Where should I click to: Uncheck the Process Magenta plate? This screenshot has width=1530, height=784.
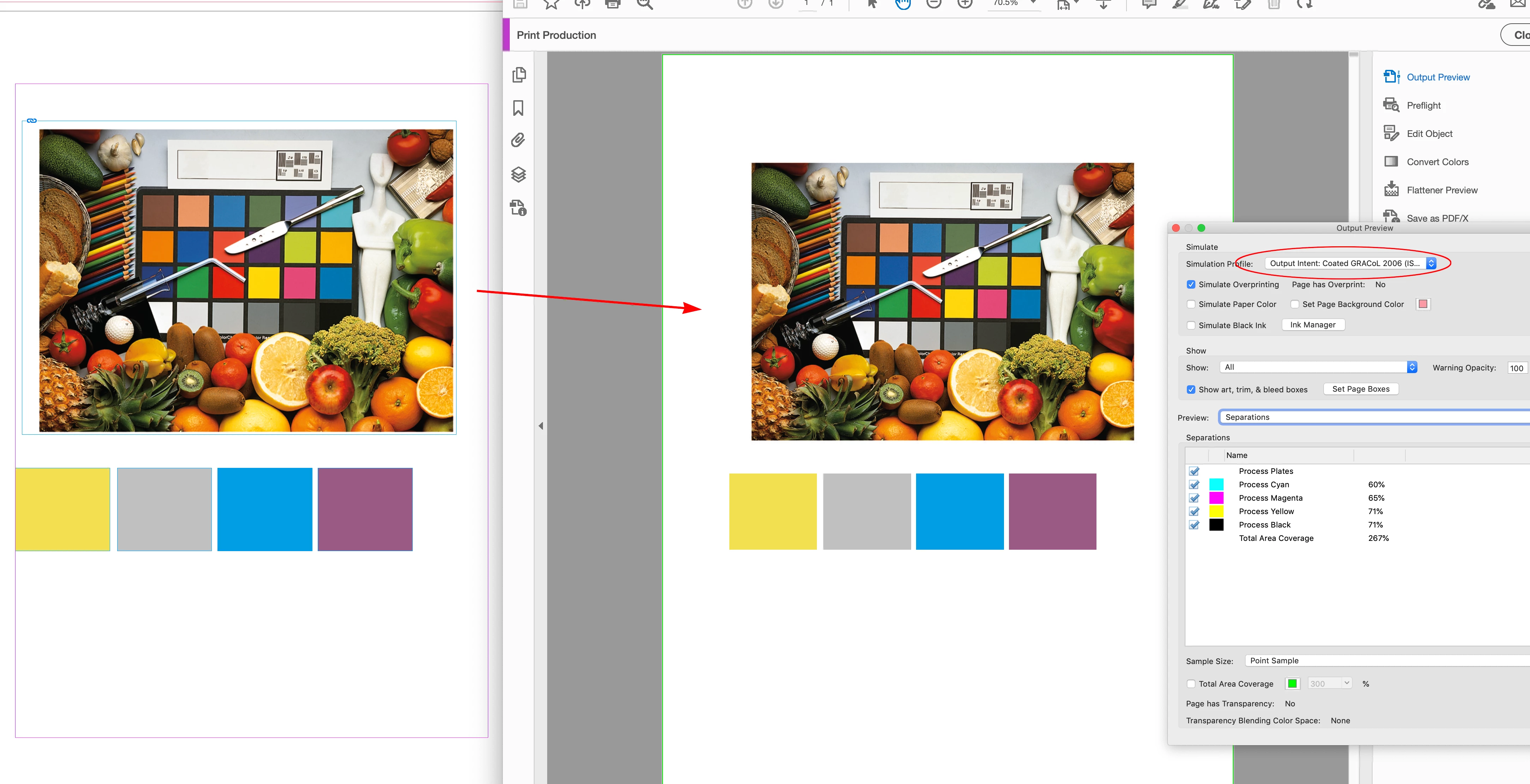point(1194,498)
